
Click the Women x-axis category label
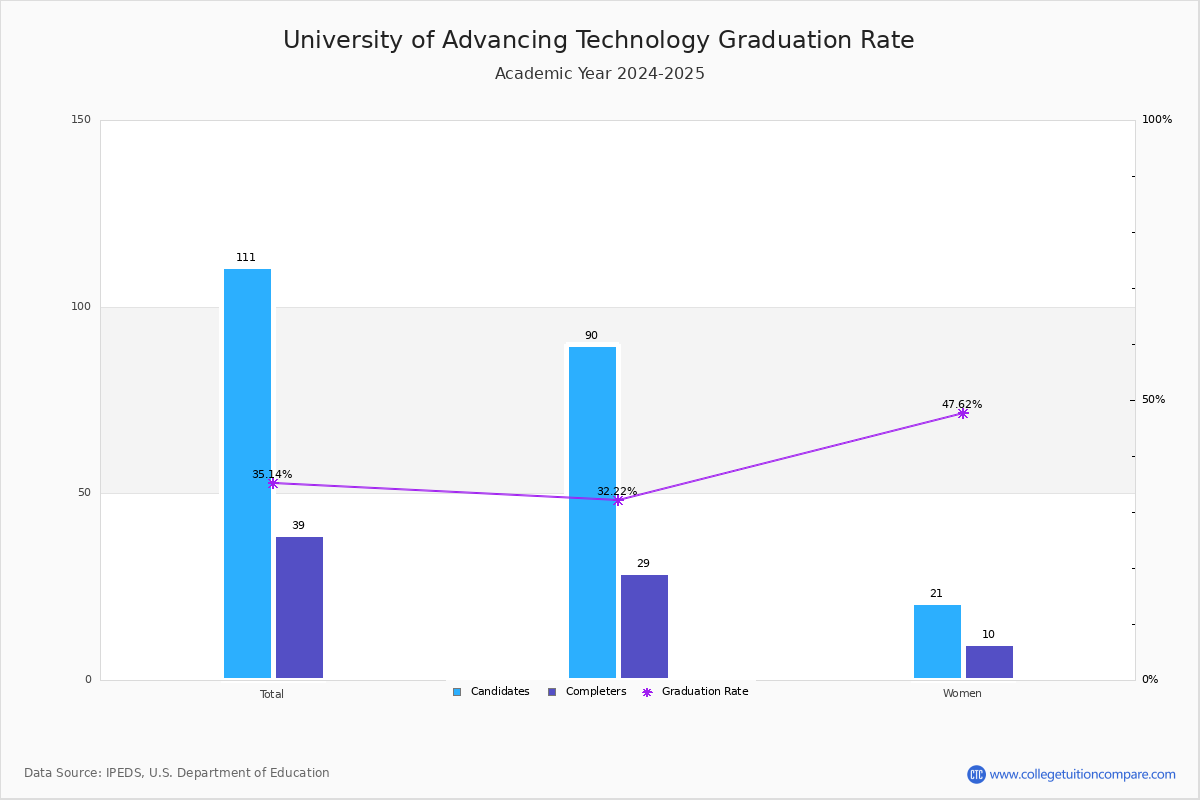pyautogui.click(x=962, y=694)
